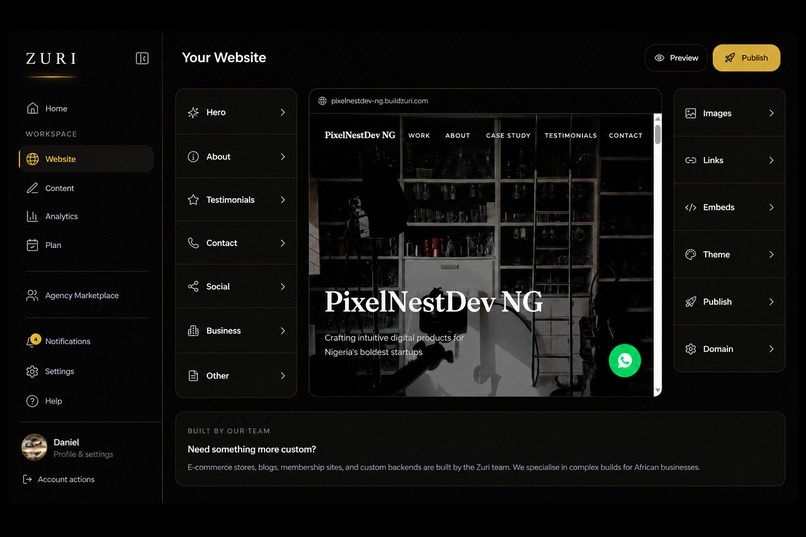Collapse the sidebar with the panel icon
The height and width of the screenshot is (537, 806).
142,58
